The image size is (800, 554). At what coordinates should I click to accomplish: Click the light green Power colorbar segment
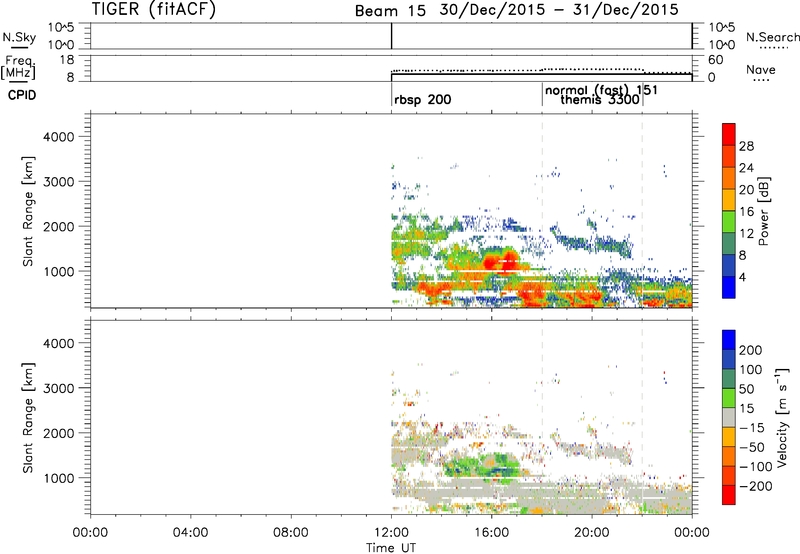point(729,221)
